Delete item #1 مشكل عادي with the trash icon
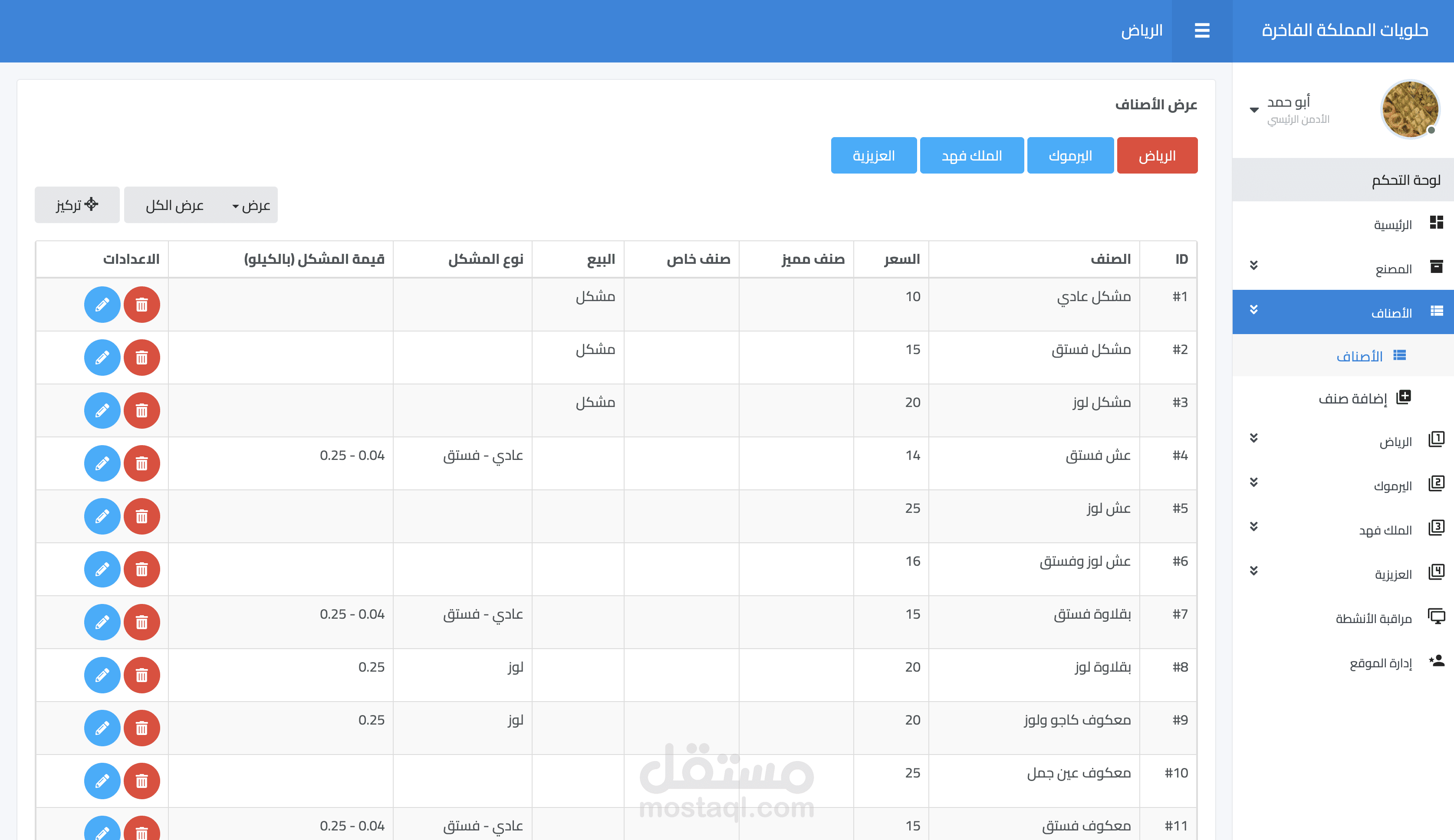This screenshot has height=840, width=1454. coord(141,305)
